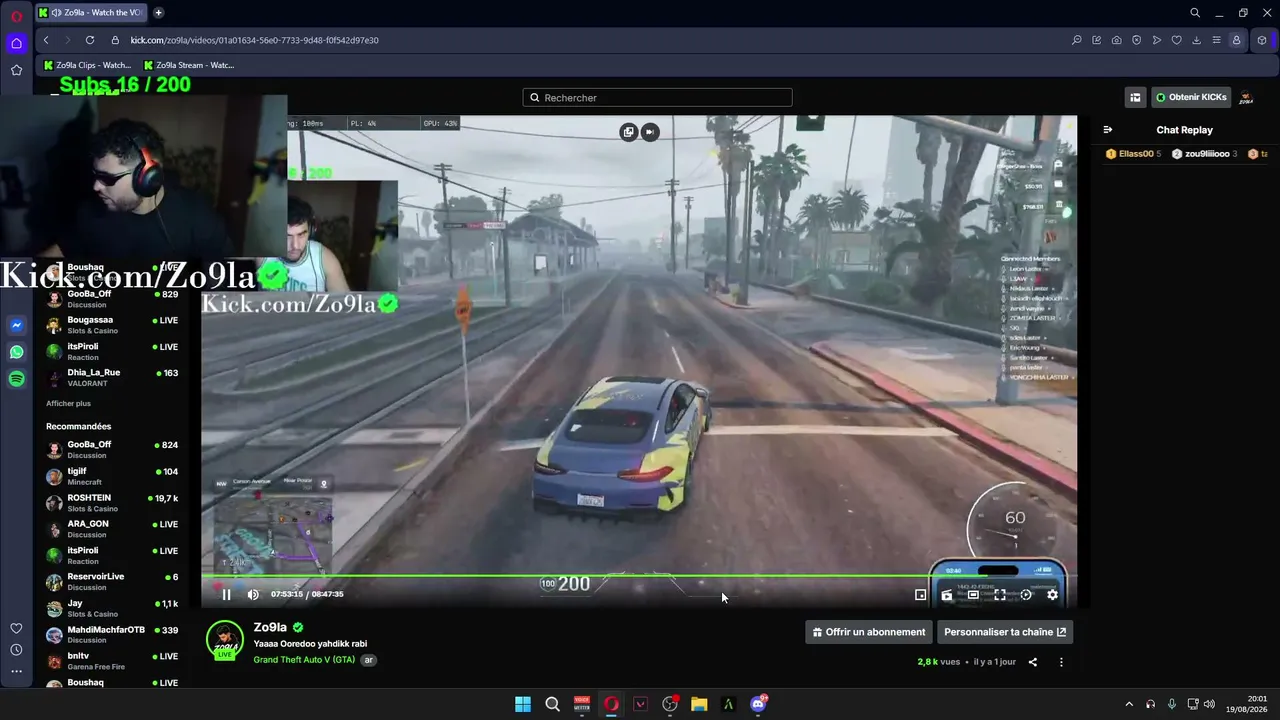Image resolution: width=1280 pixels, height=720 pixels.
Task: Click the Rechercher search field
Action: tap(657, 97)
